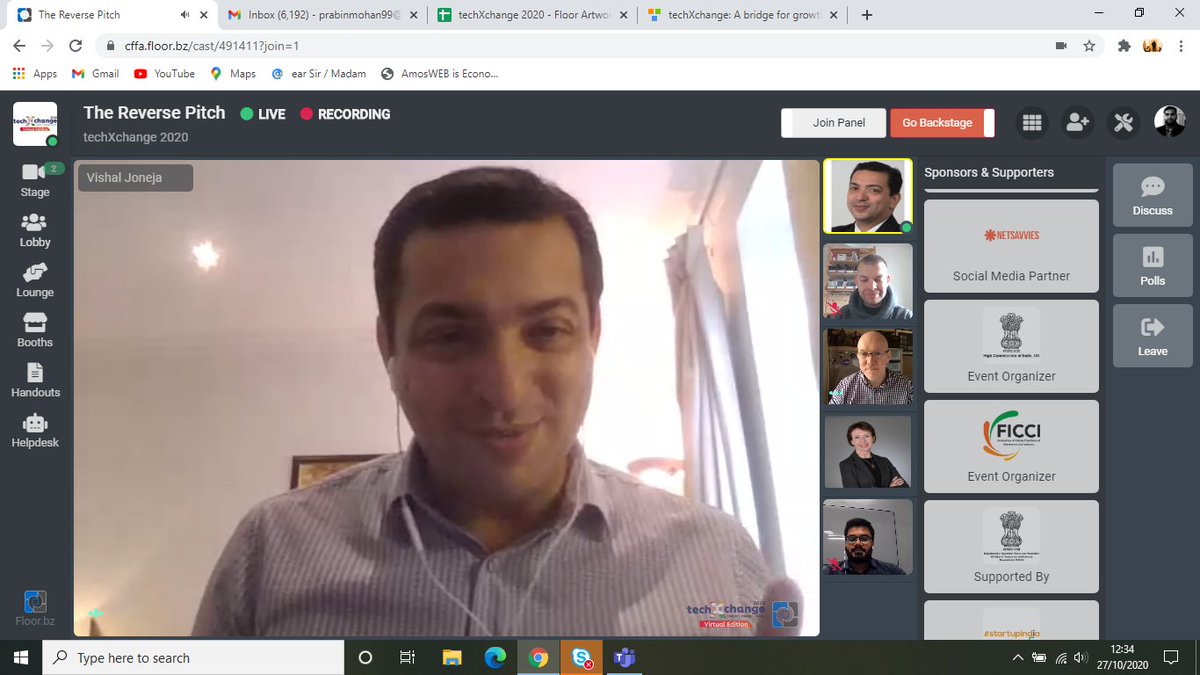Open YouTube bookmark
The height and width of the screenshot is (675, 1200).
coord(164,73)
